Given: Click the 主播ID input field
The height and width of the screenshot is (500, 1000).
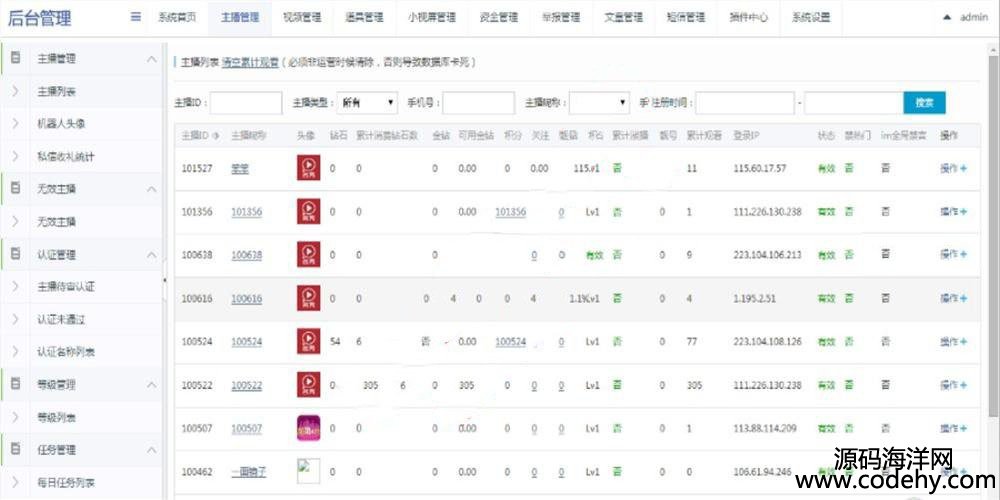Looking at the screenshot, I should click(245, 102).
